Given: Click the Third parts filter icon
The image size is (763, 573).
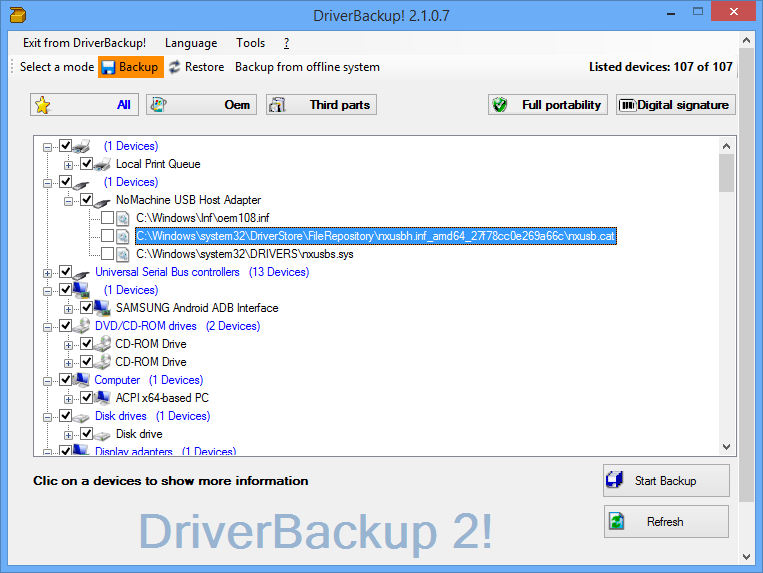Looking at the screenshot, I should tap(277, 105).
